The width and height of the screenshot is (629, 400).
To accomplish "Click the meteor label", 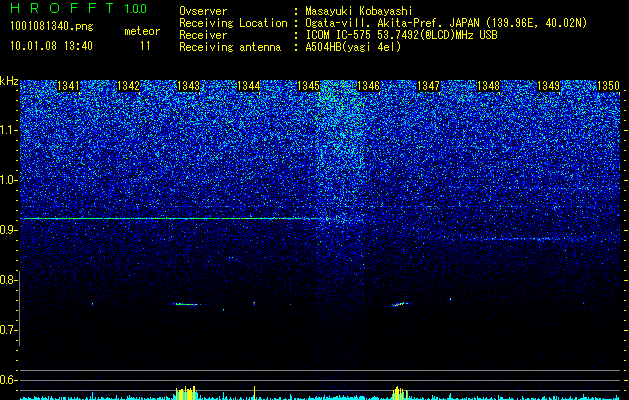I will click(142, 31).
